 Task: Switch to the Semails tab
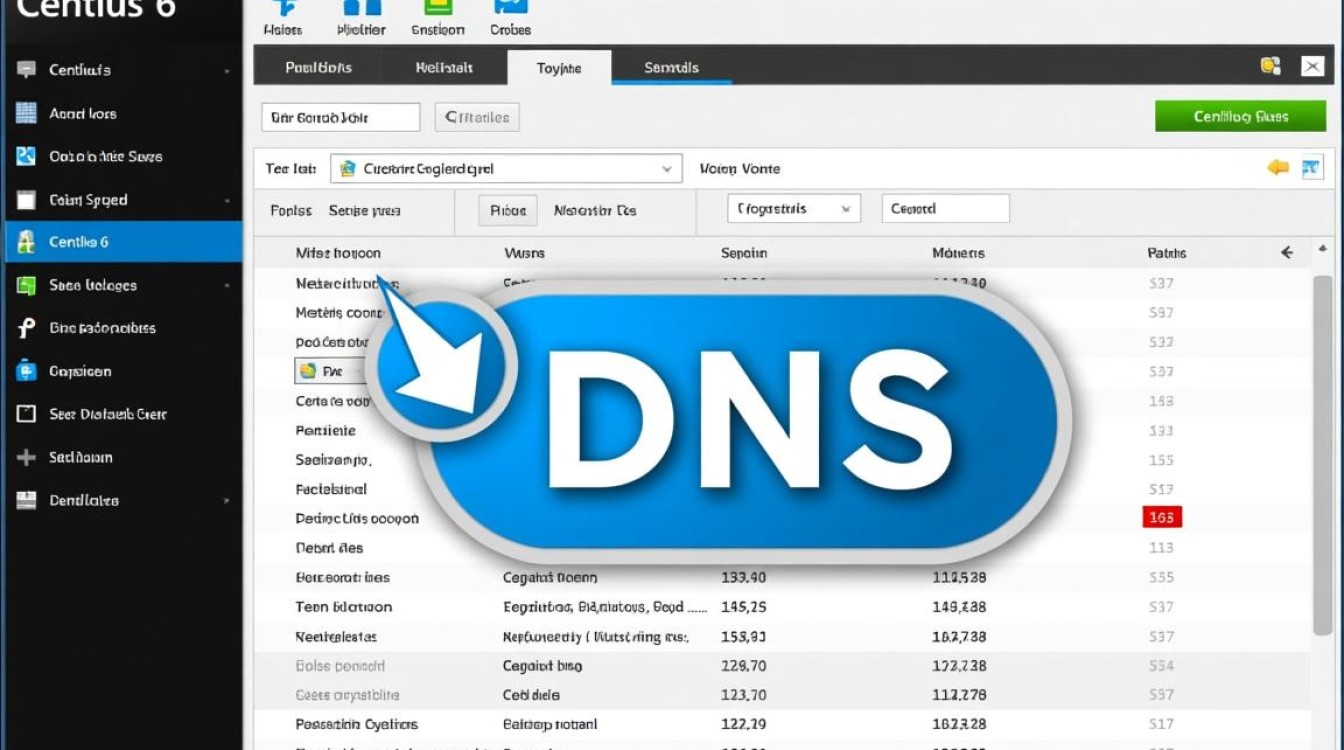(671, 67)
